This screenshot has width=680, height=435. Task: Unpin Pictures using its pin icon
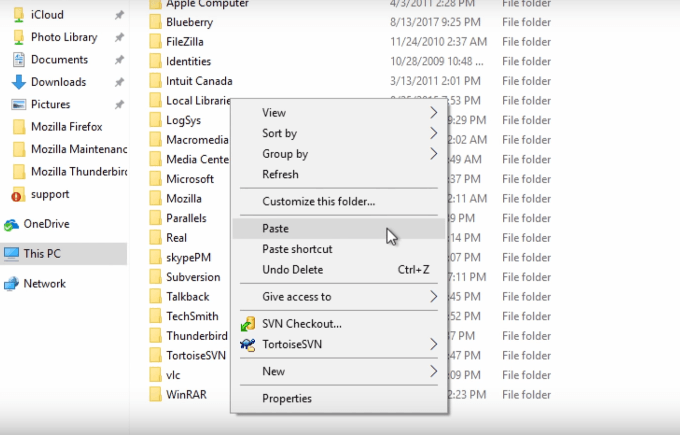click(x=119, y=105)
